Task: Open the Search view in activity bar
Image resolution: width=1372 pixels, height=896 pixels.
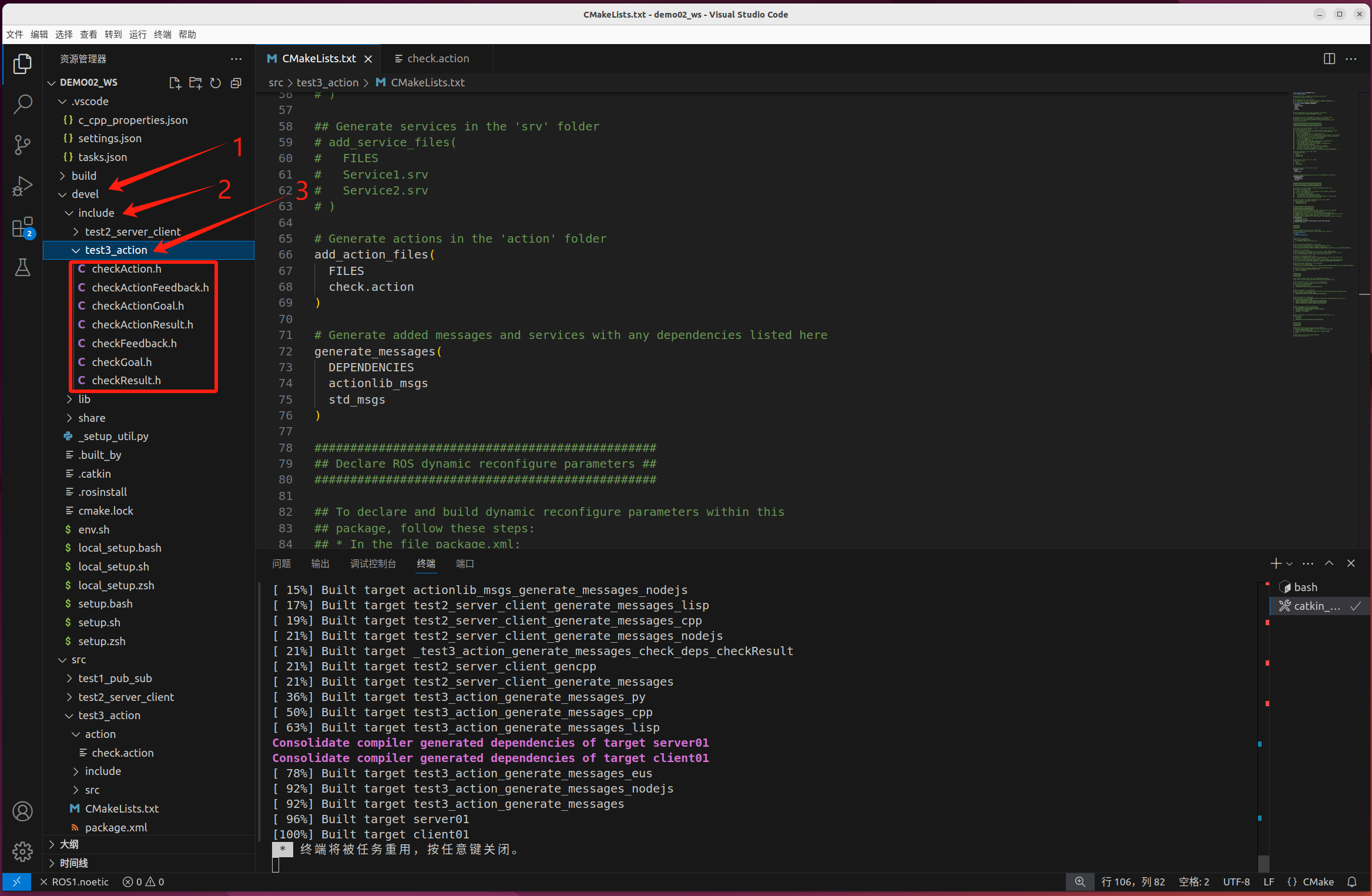Action: pyautogui.click(x=22, y=104)
